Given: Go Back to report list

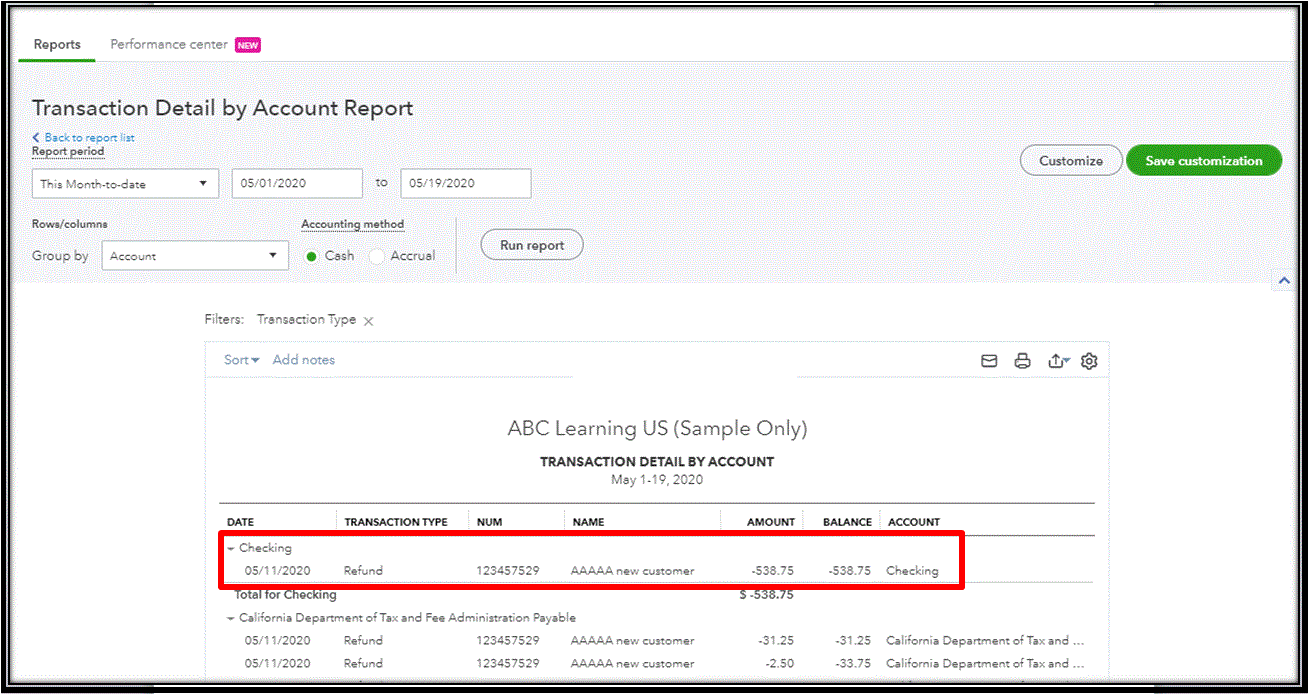Looking at the screenshot, I should point(83,137).
